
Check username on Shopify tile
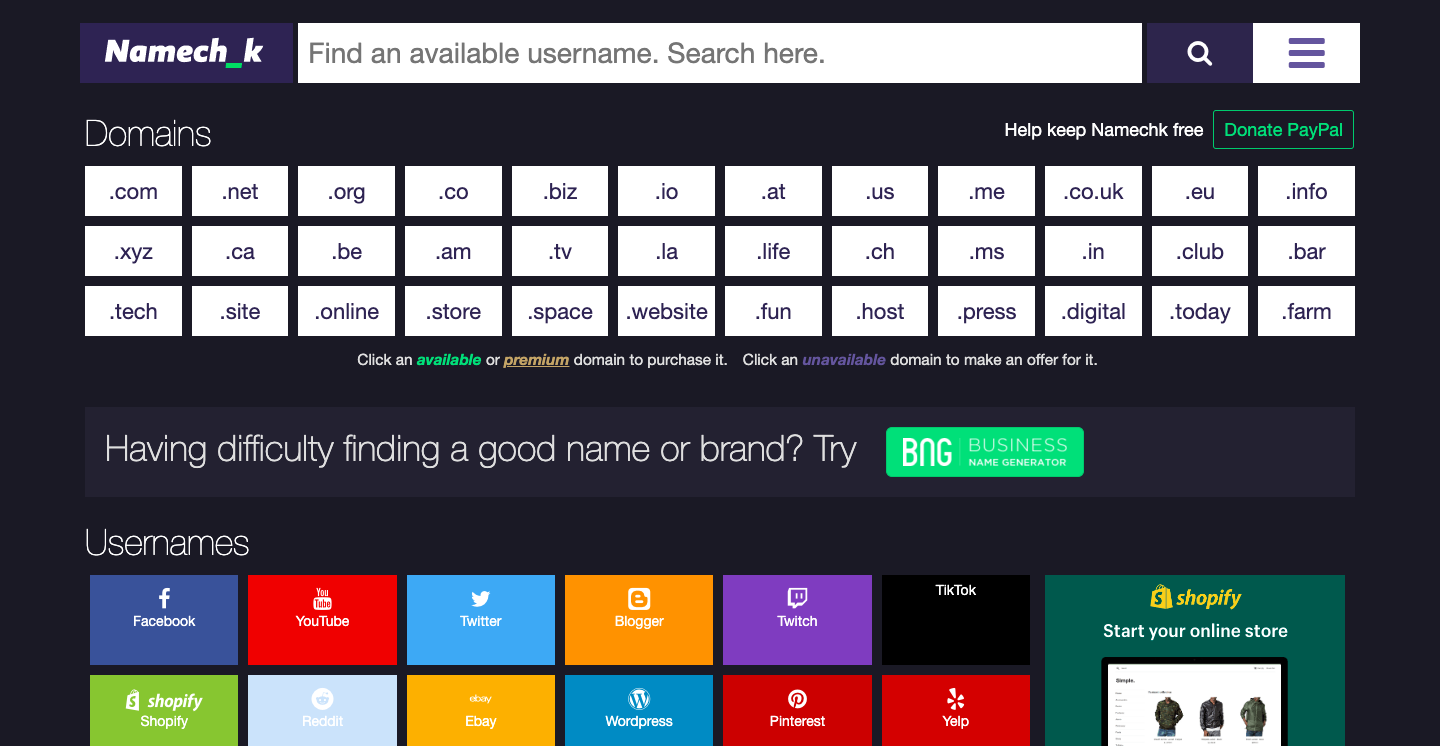point(164,711)
